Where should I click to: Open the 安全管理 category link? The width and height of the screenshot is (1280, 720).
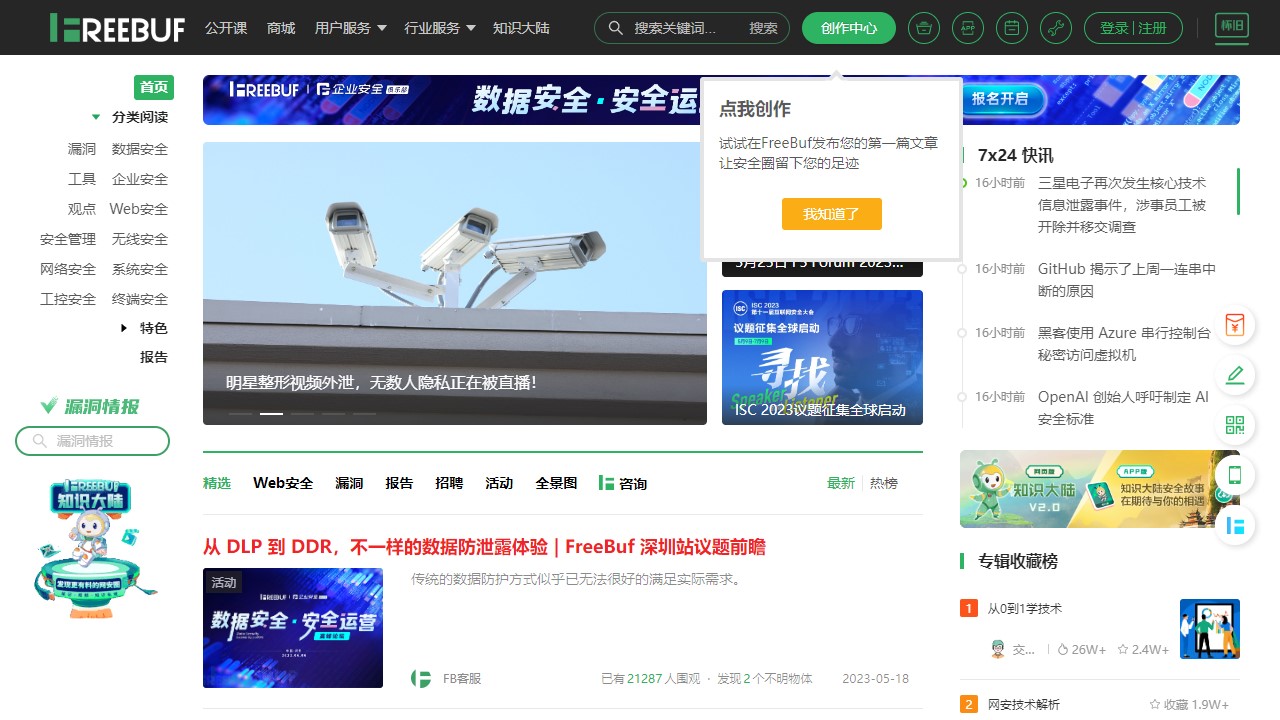[68, 239]
